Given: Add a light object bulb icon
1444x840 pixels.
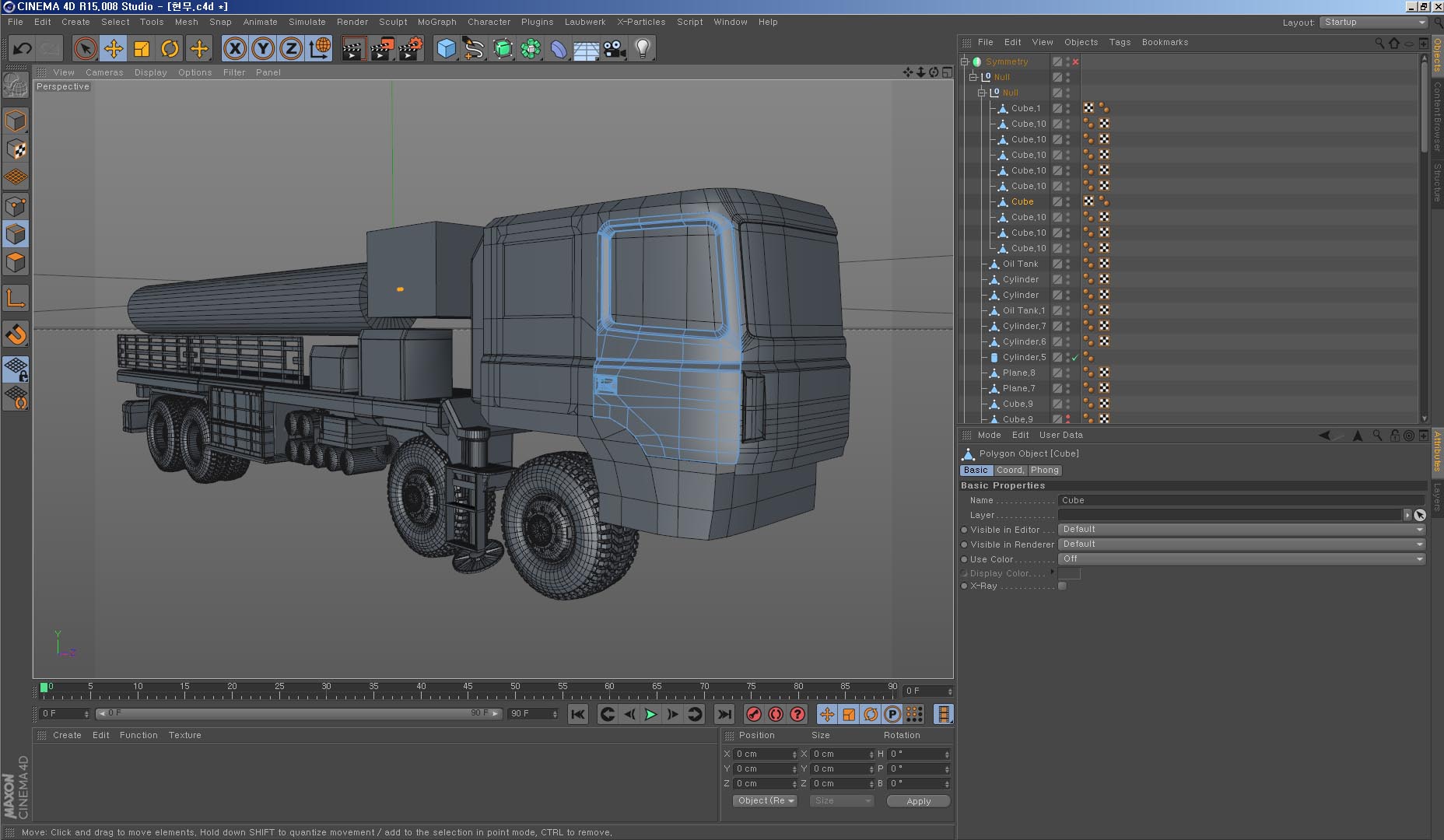Looking at the screenshot, I should [643, 49].
